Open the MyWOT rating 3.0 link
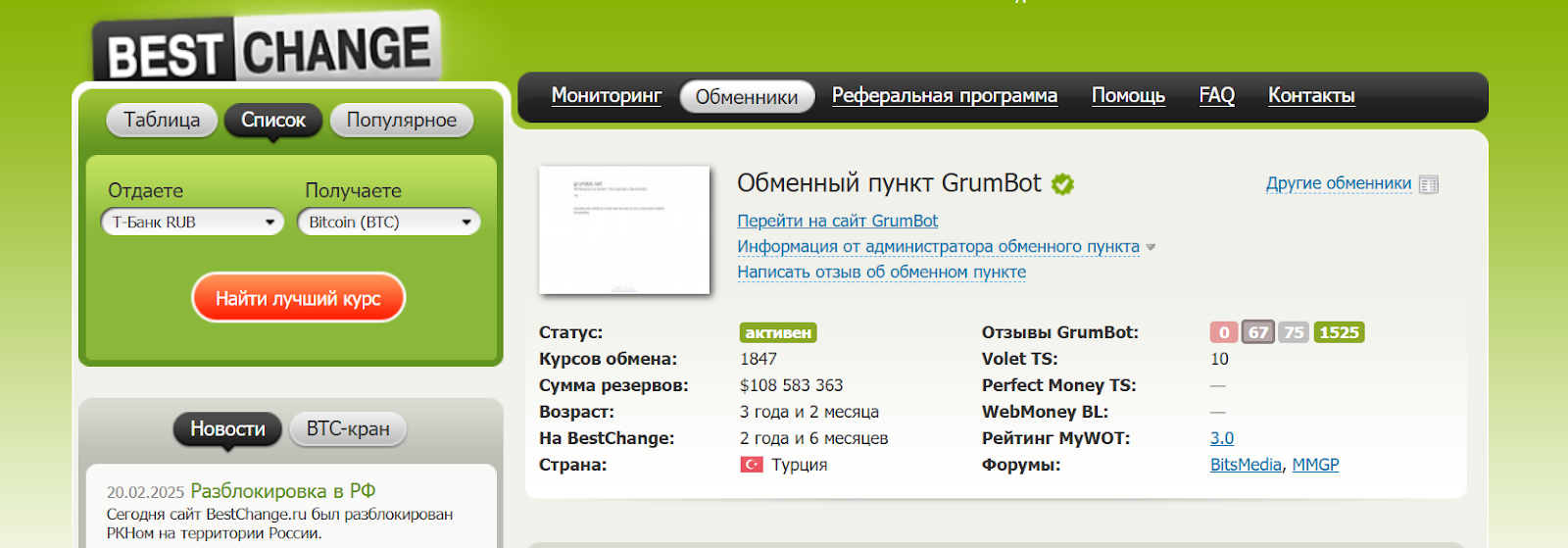 (1222, 438)
